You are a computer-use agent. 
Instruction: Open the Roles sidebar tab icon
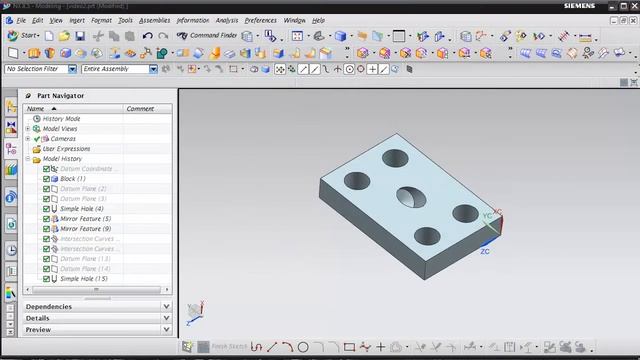11,293
